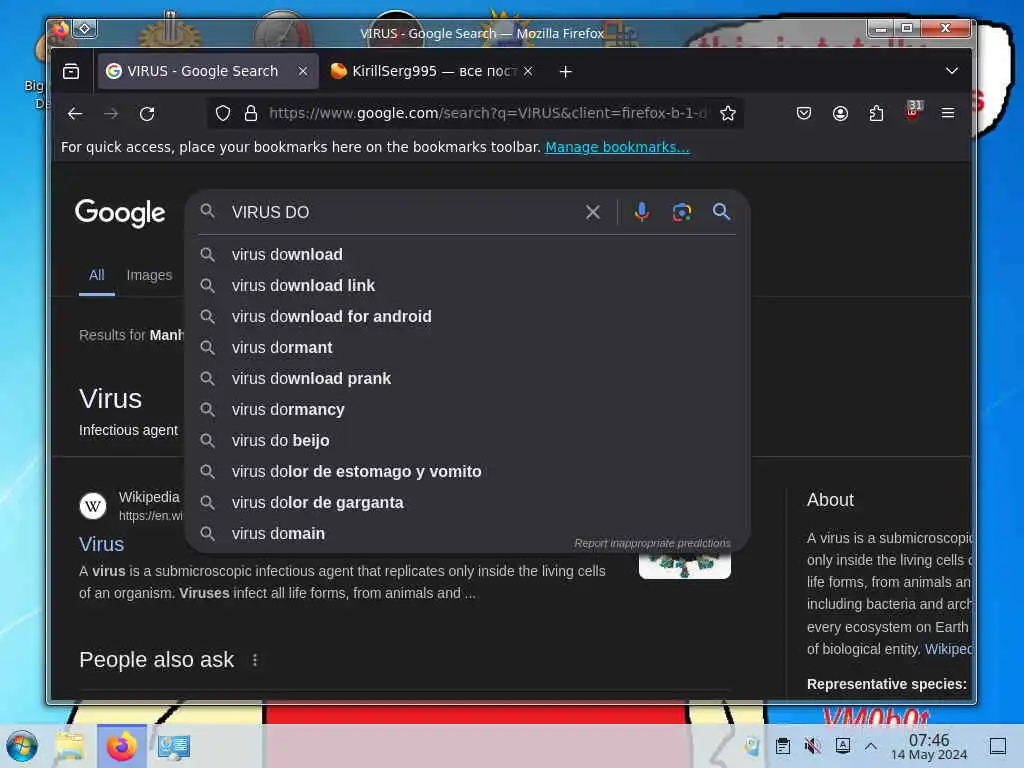Choose suggestion 'virus dormant'
Viewport: 1024px width, 768px height.
coord(468,347)
